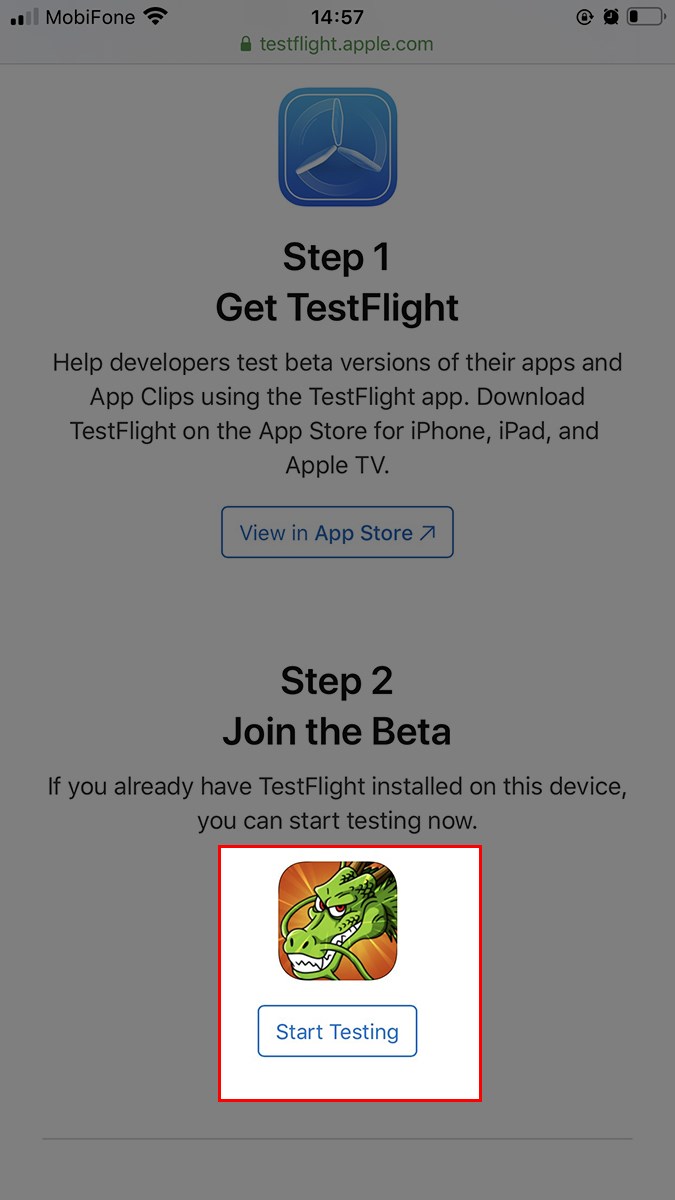The width and height of the screenshot is (675, 1200).
Task: Tap the Get TestFlight heading
Action: 337,308
